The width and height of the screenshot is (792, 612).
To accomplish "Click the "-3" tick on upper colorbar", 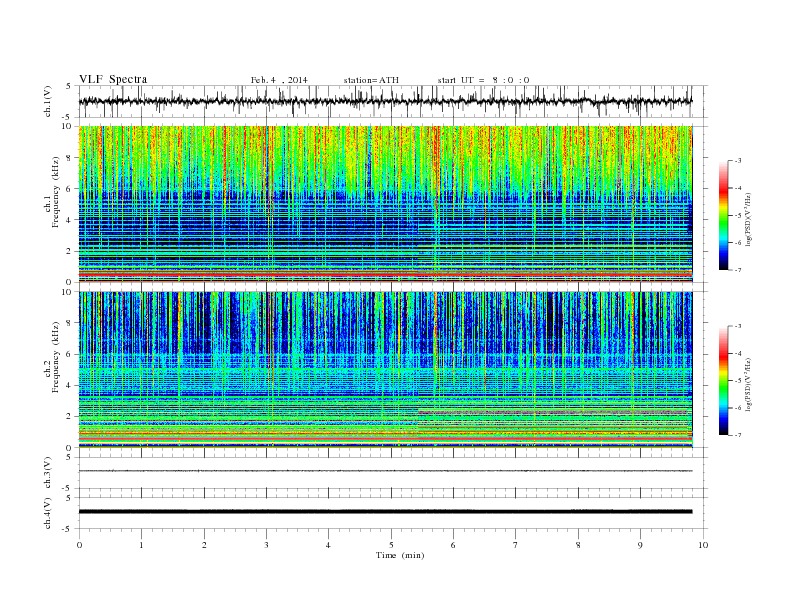I will click(x=738, y=161).
